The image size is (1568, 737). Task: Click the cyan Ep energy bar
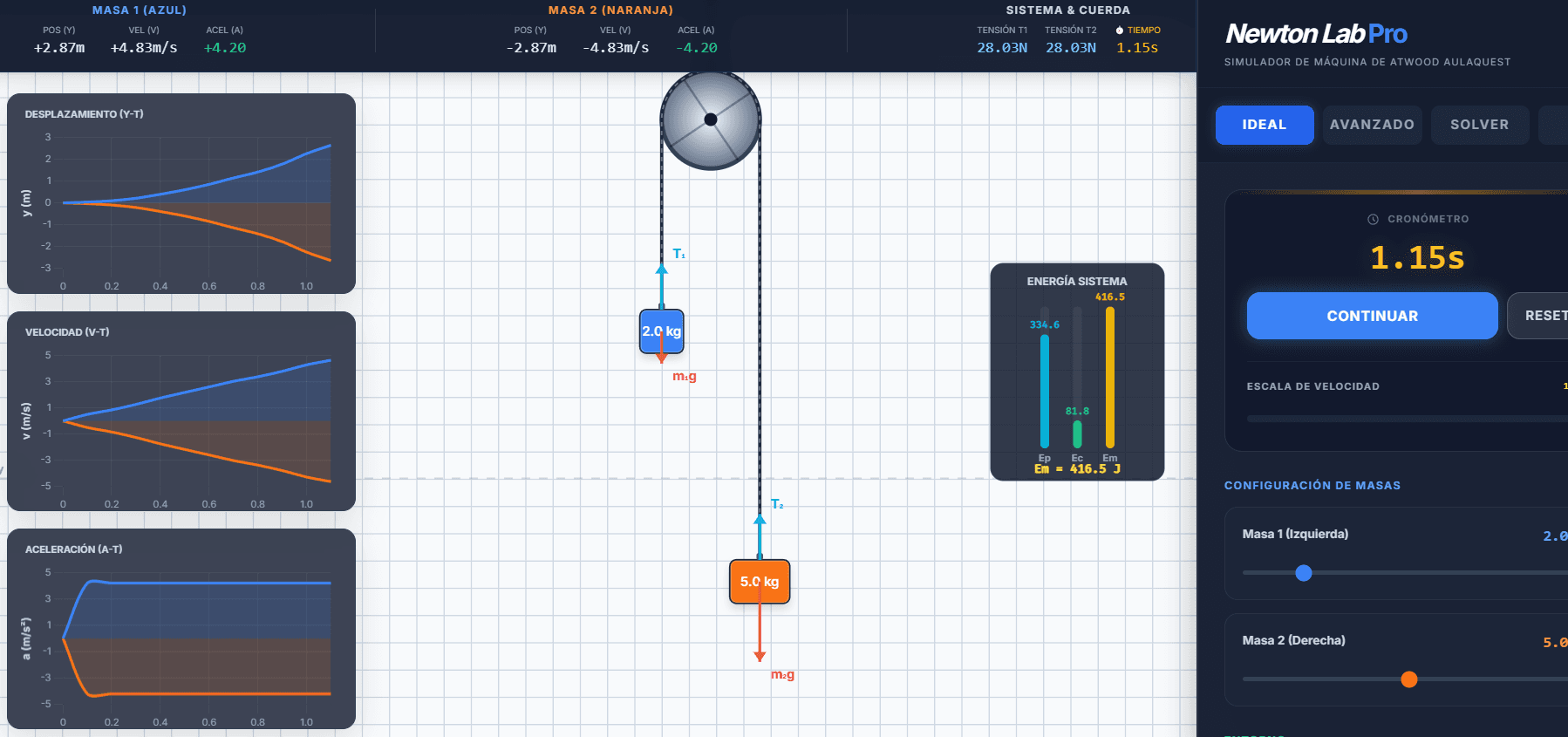coord(1045,392)
